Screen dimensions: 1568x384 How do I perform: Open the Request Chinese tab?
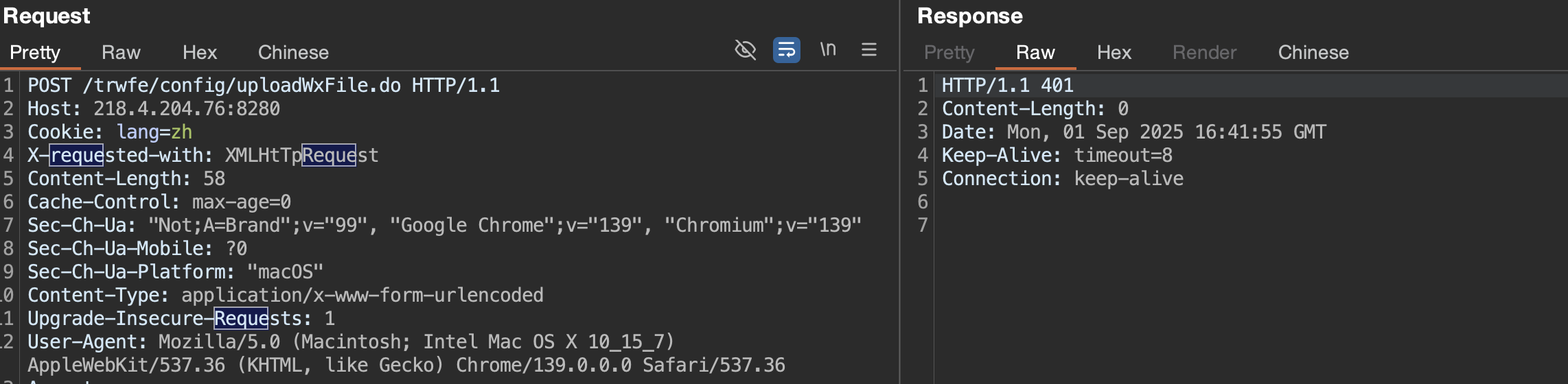tap(293, 53)
